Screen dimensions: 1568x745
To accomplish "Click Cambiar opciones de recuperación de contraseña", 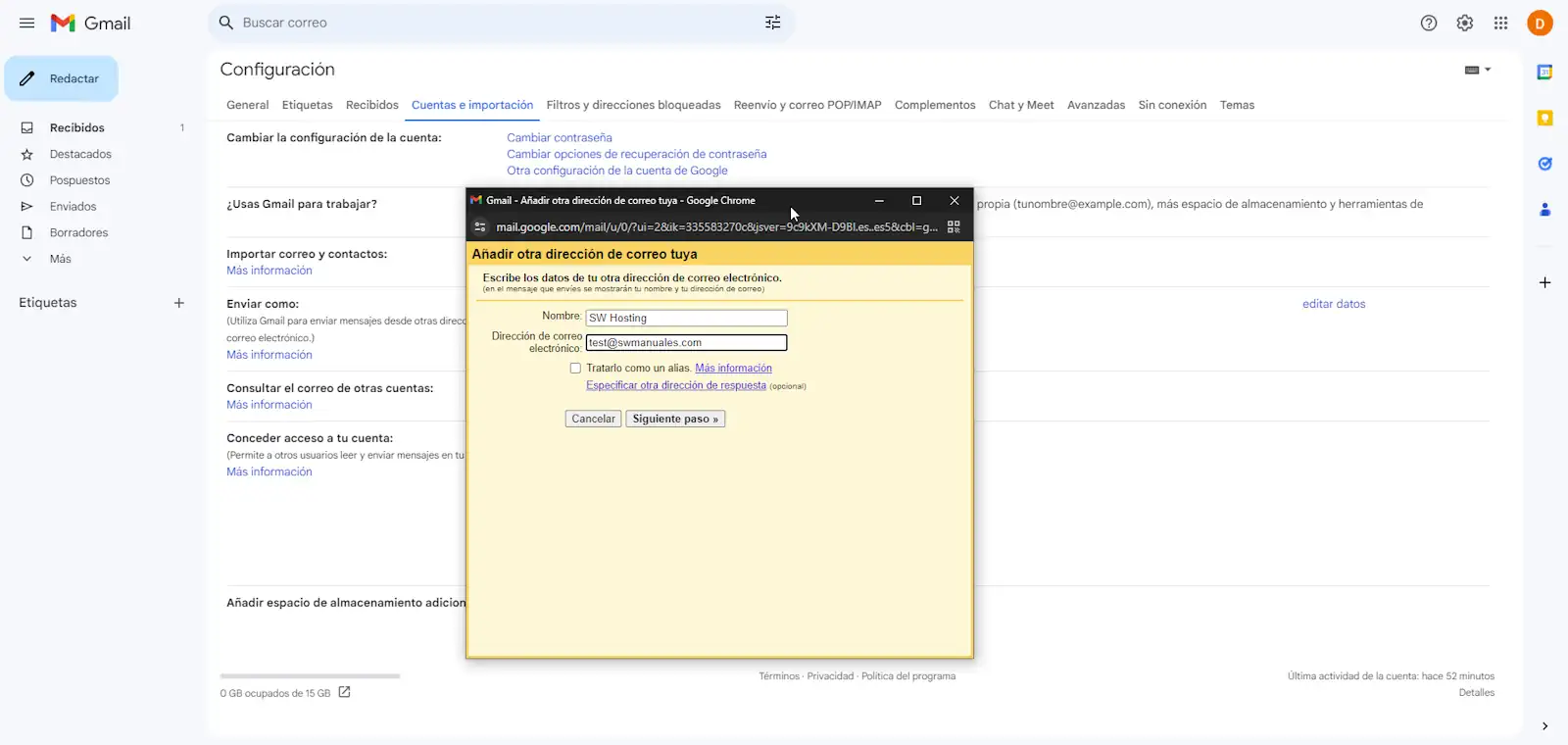I will [x=637, y=154].
